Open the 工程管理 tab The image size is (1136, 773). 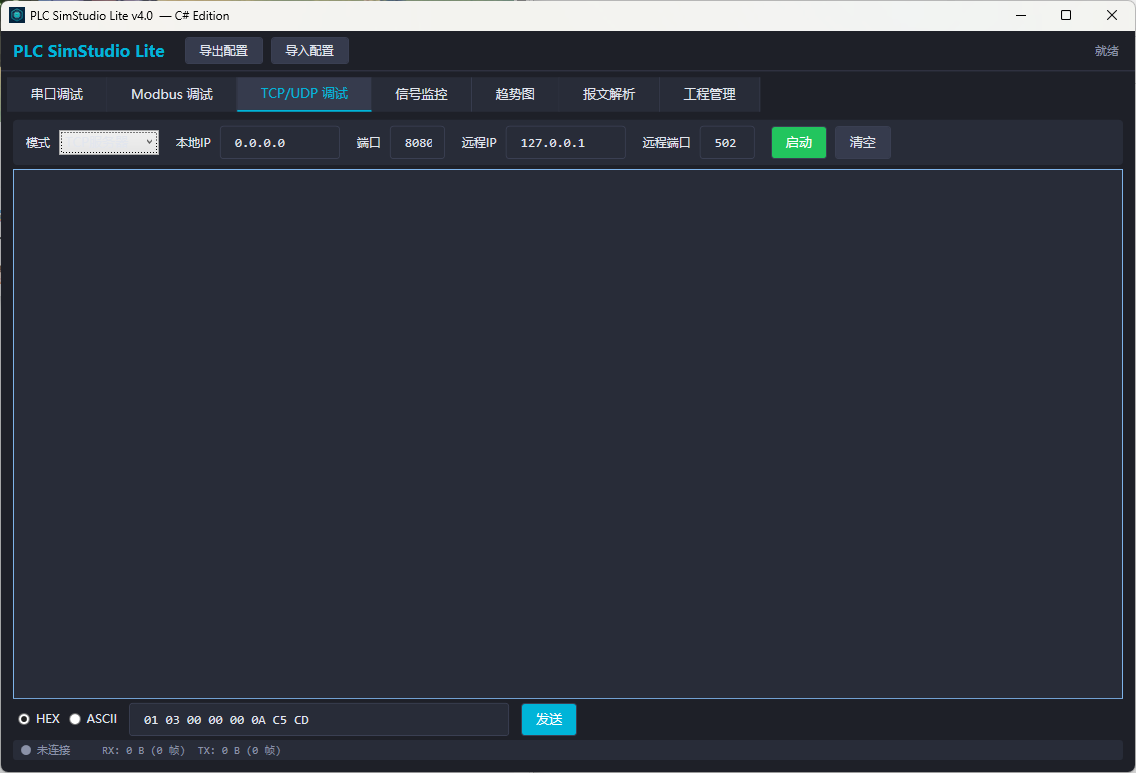tap(709, 94)
